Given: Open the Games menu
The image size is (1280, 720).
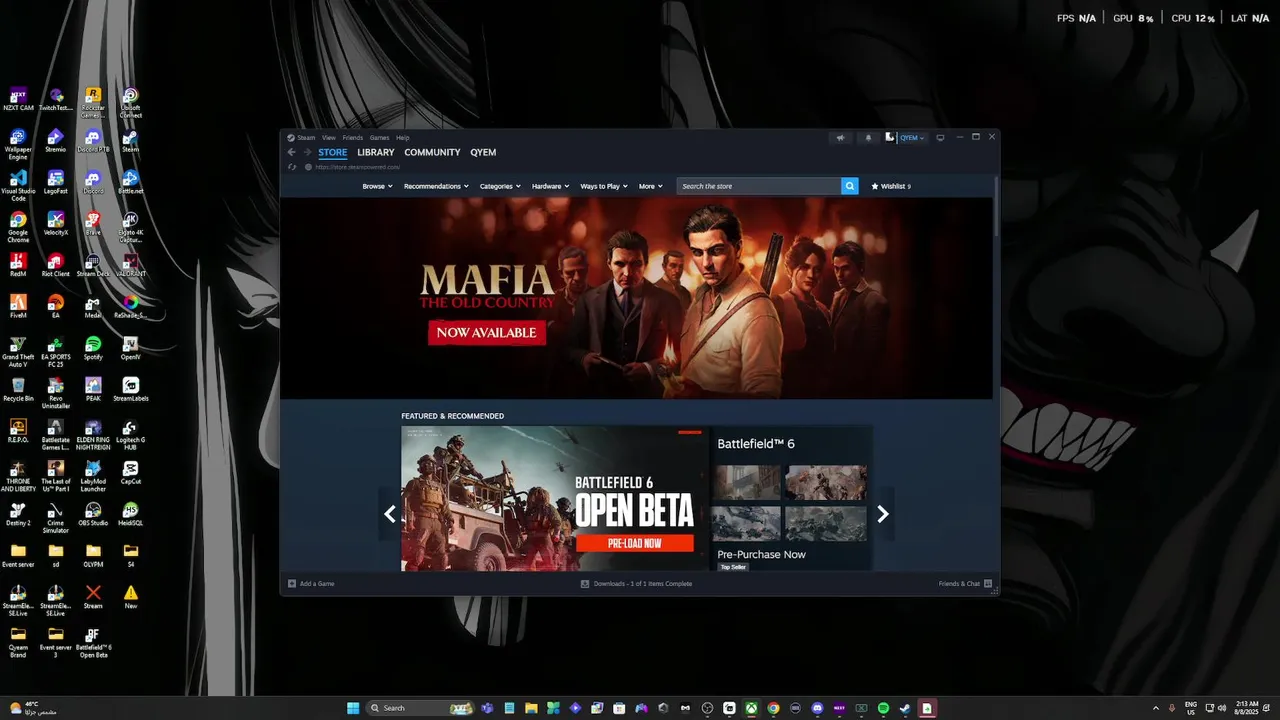Looking at the screenshot, I should (x=379, y=138).
